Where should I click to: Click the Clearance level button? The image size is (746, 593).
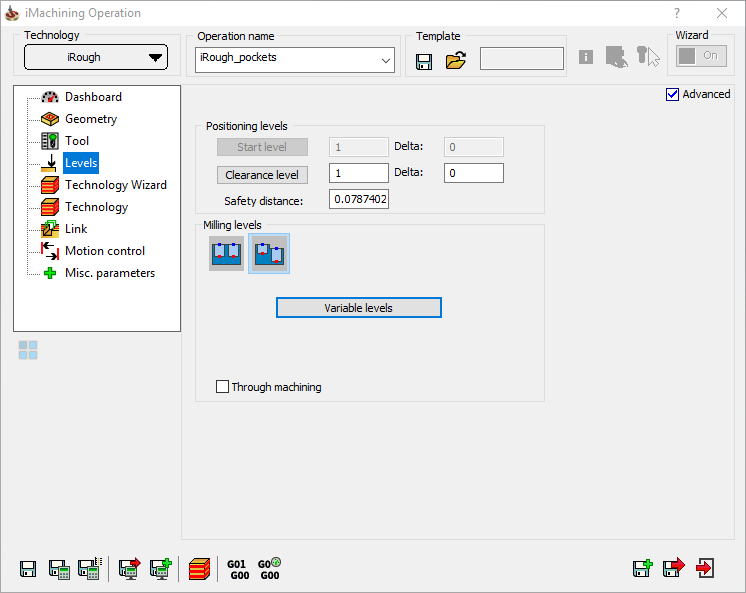pos(262,175)
